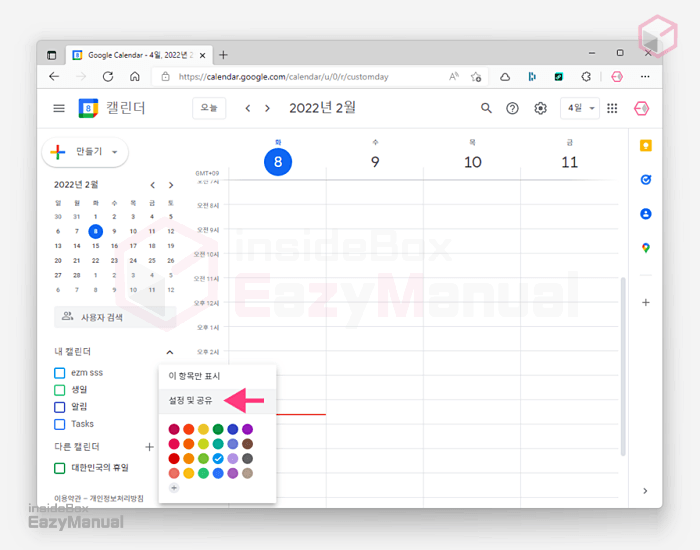Image resolution: width=700 pixels, height=550 pixels.
Task: Select day 8 header circle
Action: click(x=278, y=162)
